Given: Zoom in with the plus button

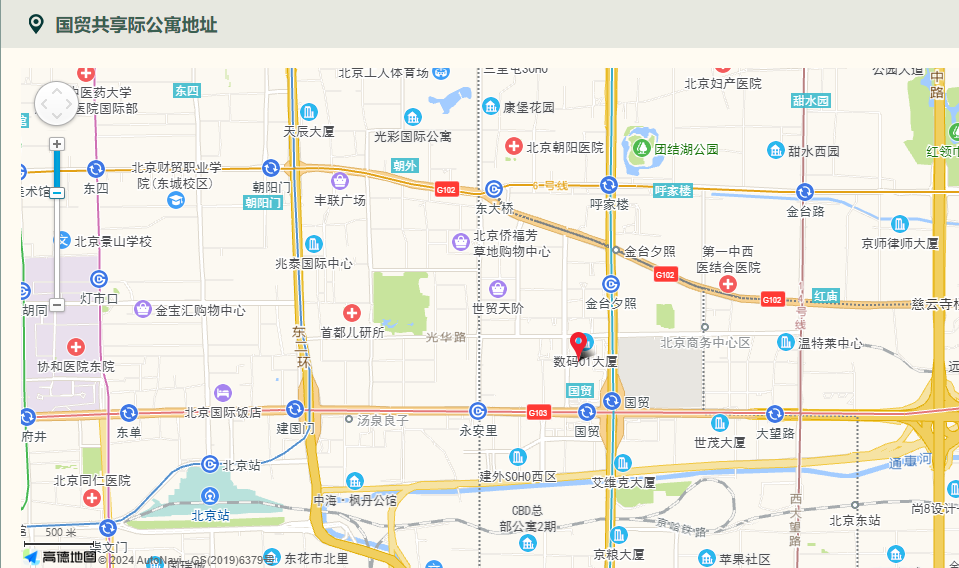Looking at the screenshot, I should (57, 144).
